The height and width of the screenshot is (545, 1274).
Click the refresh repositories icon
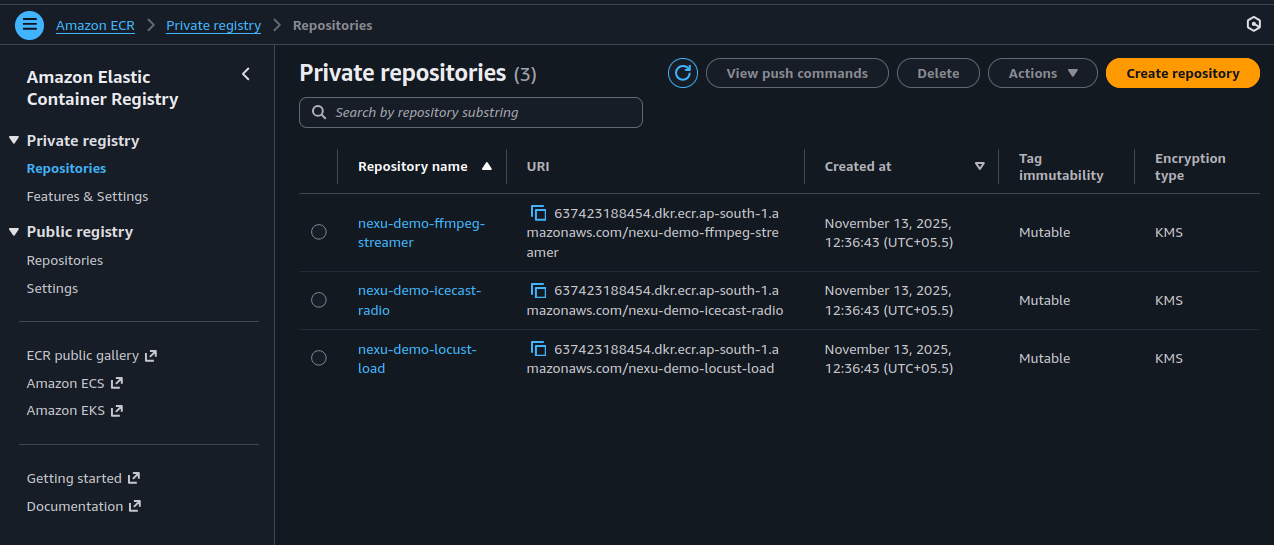683,73
